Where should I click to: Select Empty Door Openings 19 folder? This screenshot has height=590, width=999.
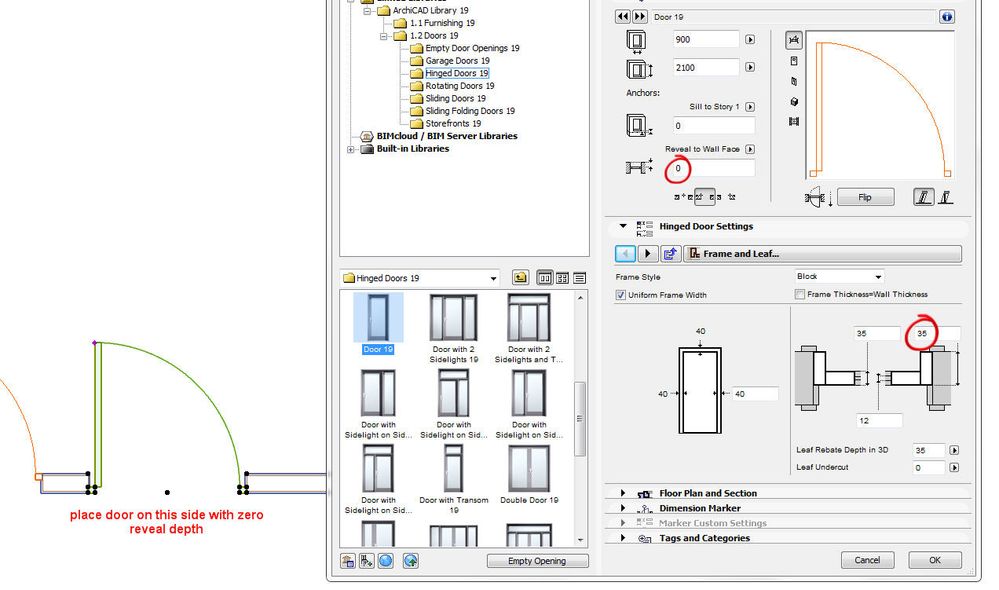[472, 48]
